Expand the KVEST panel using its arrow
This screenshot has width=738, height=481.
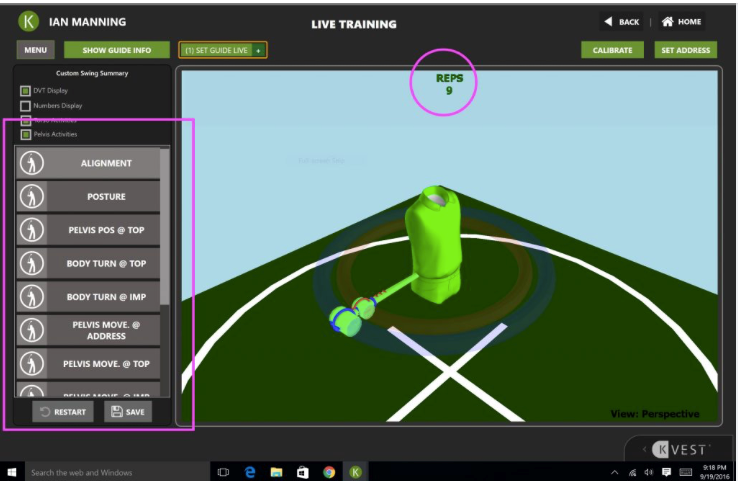tap(644, 451)
